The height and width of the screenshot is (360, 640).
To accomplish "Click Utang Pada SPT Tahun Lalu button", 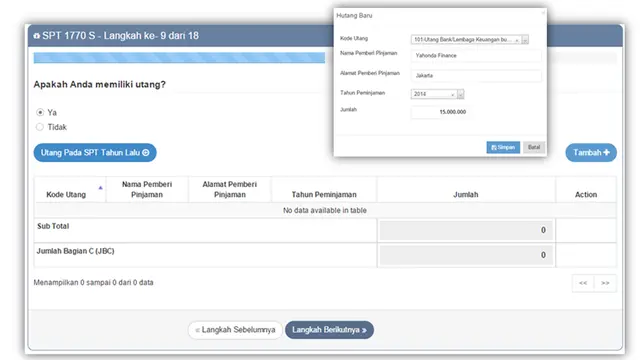I will [x=95, y=153].
